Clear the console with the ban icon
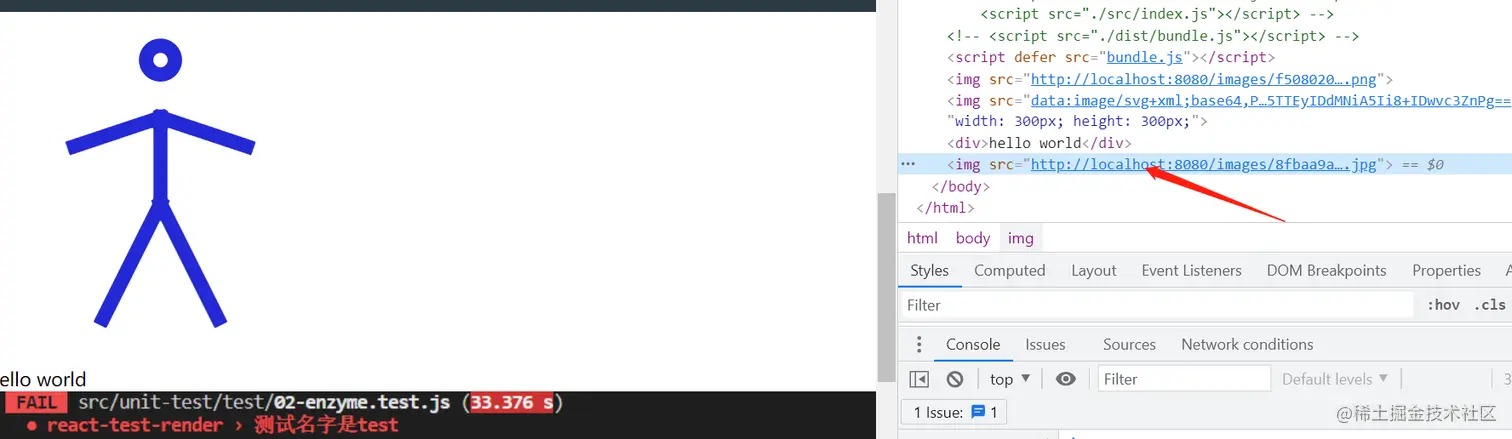The height and width of the screenshot is (439, 1512). [955, 379]
